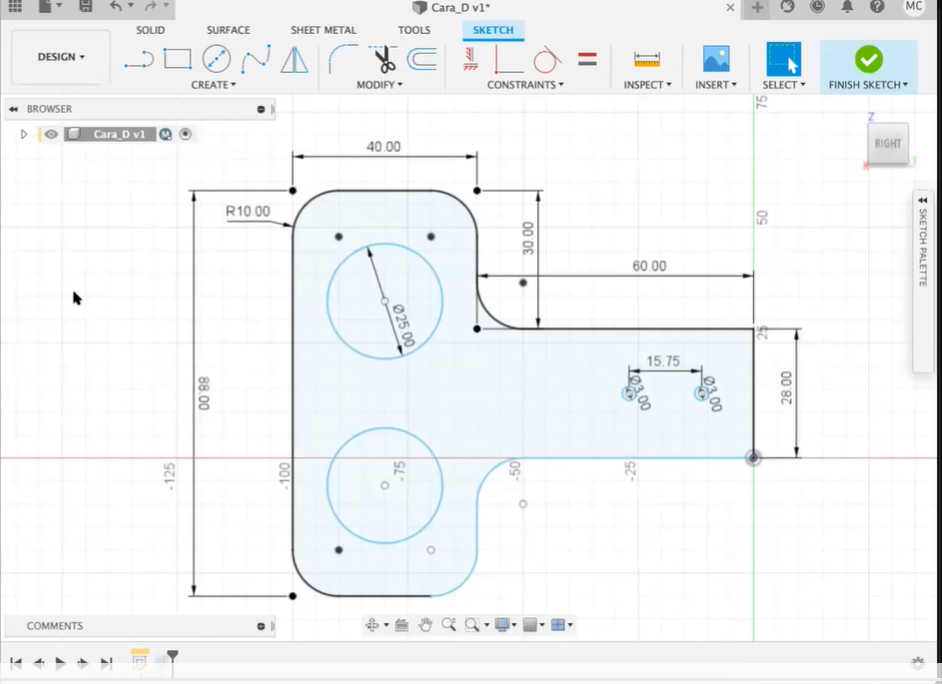The image size is (942, 684).
Task: Switch to the SURFACE tab
Action: tap(228, 30)
